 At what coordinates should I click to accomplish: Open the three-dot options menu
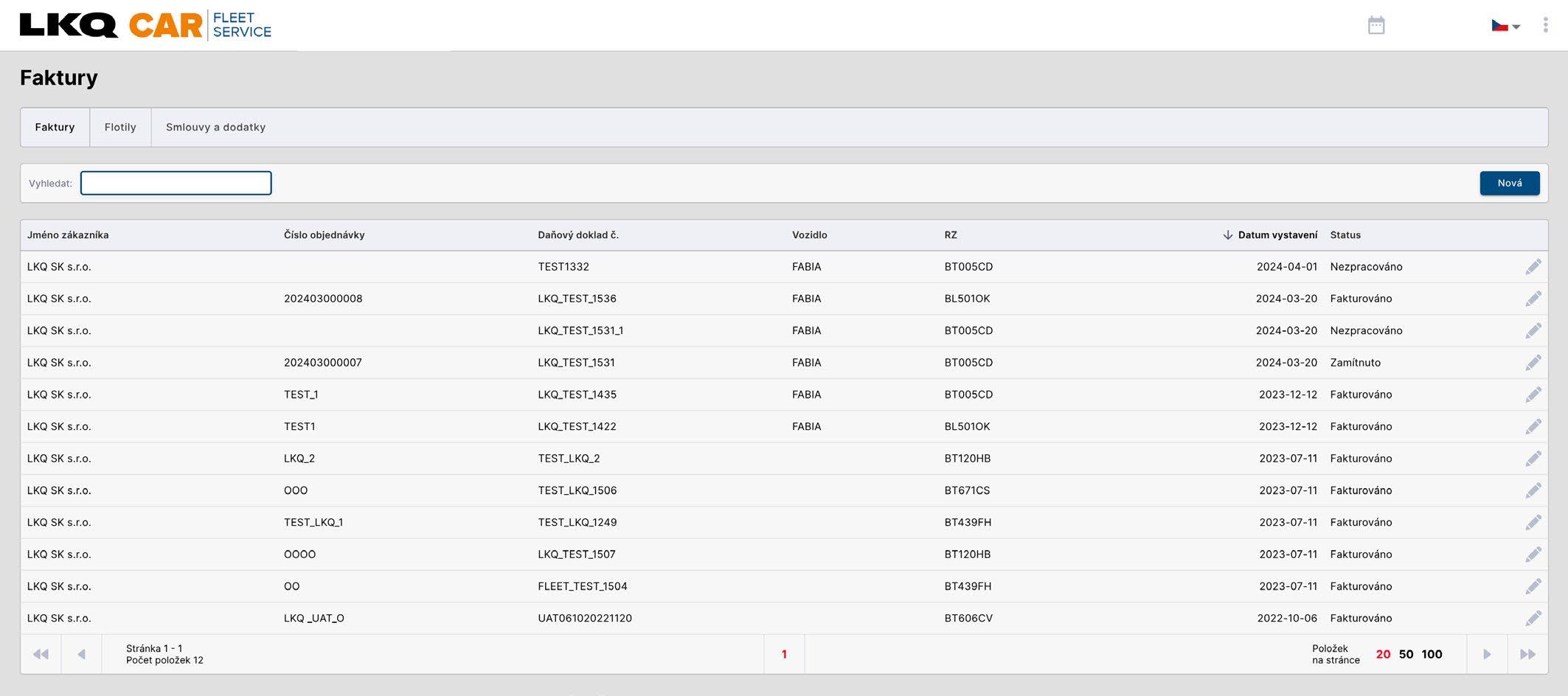point(1545,26)
